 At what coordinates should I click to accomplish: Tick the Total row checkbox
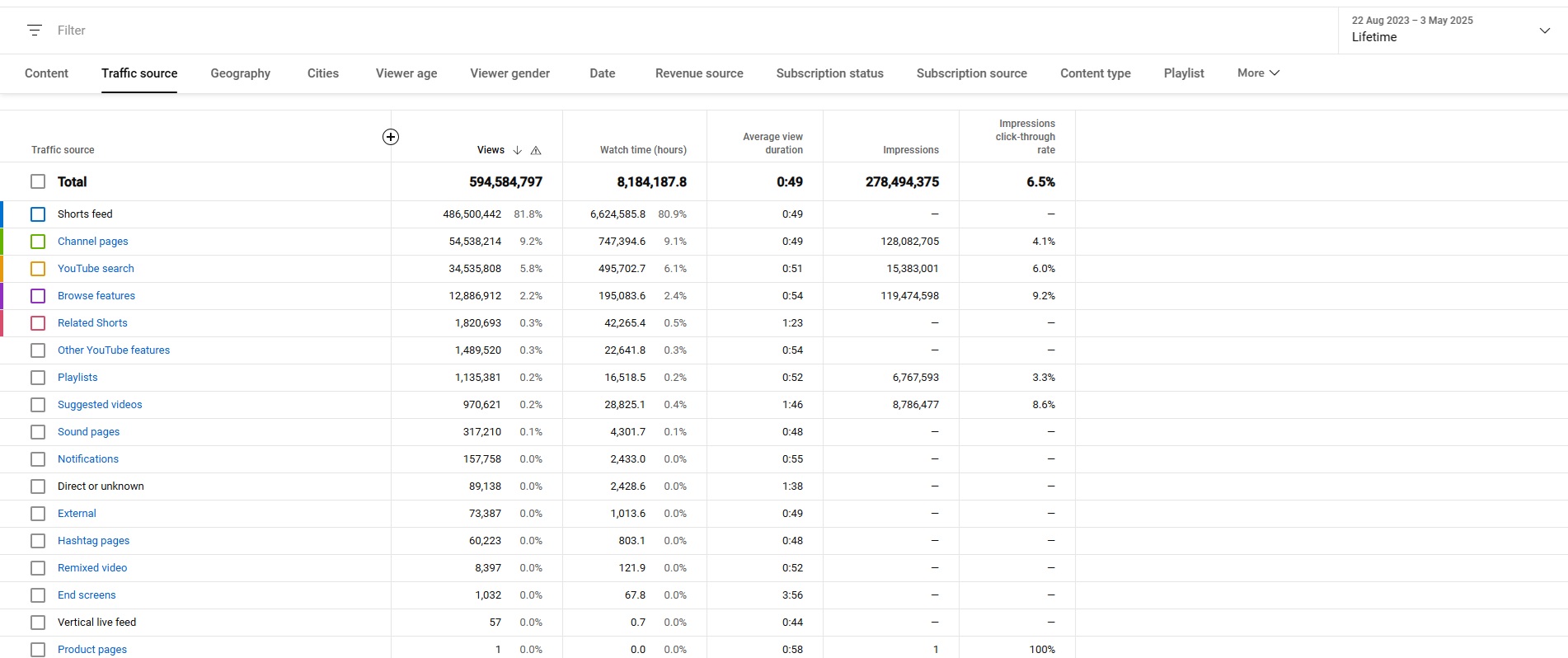pyautogui.click(x=38, y=181)
